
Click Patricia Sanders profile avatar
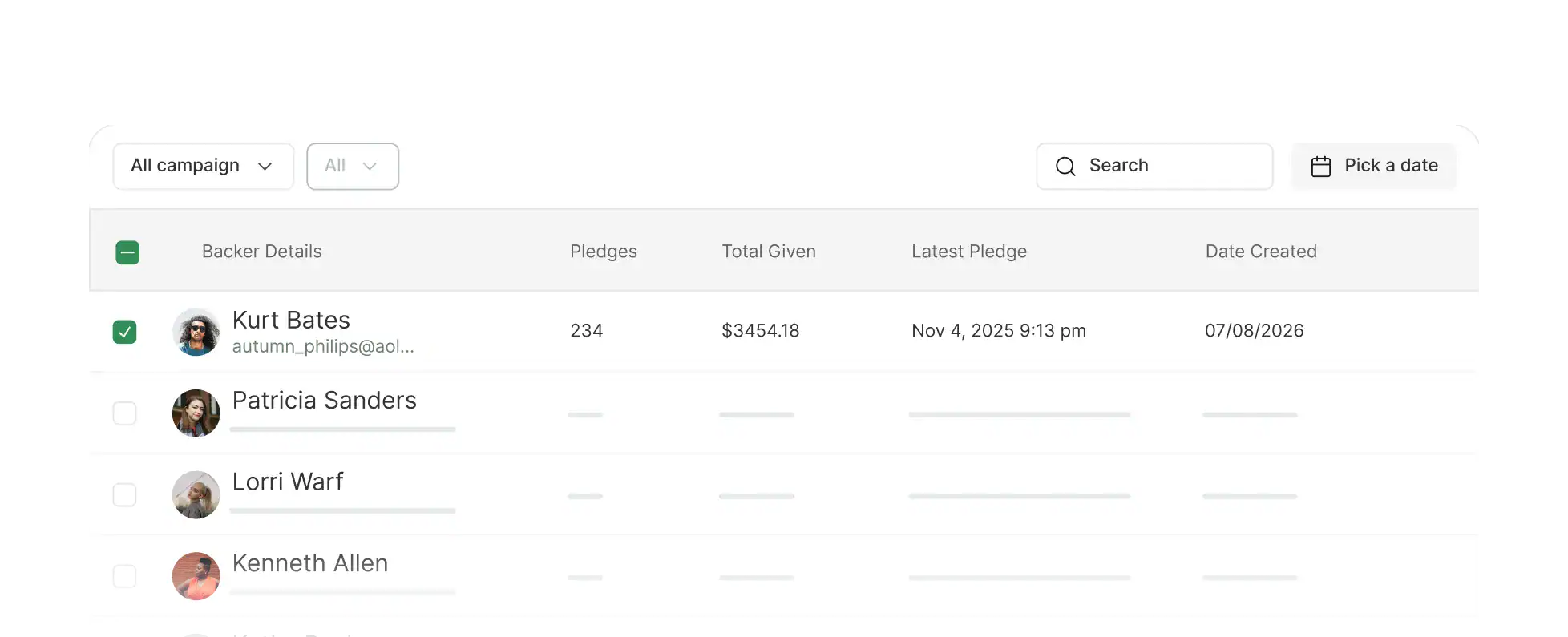196,413
